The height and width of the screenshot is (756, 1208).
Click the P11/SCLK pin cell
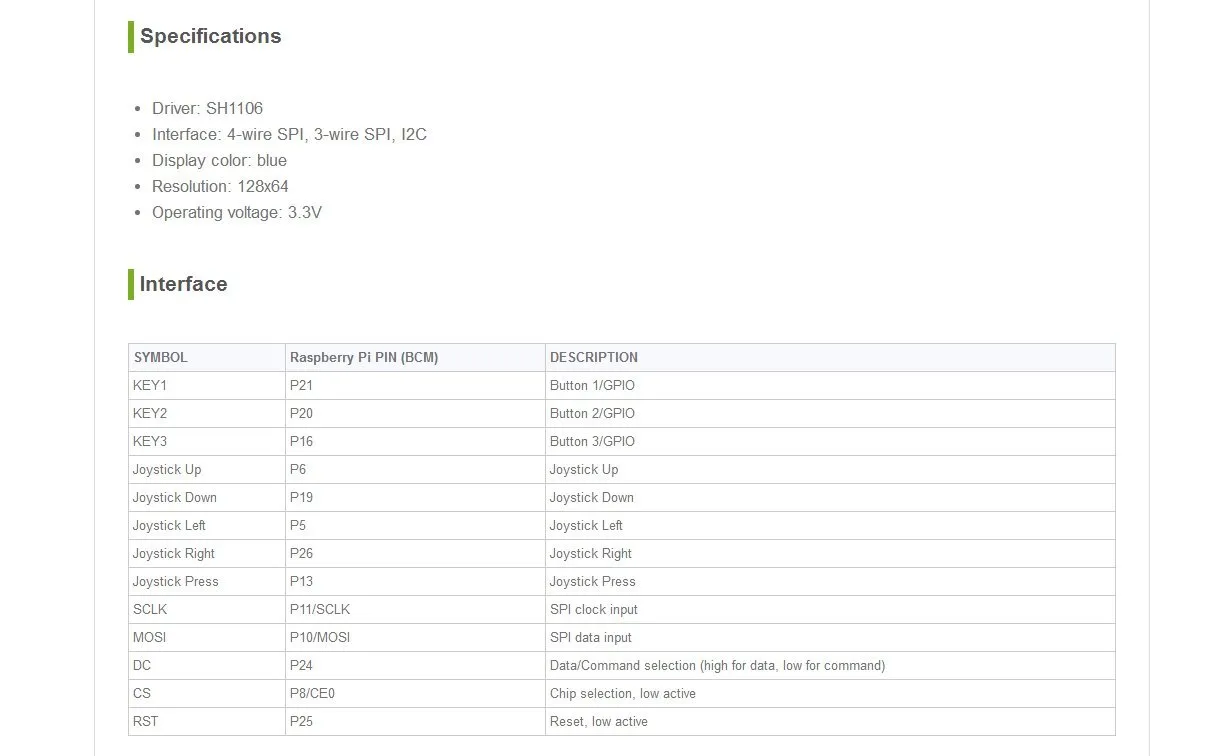coord(320,609)
